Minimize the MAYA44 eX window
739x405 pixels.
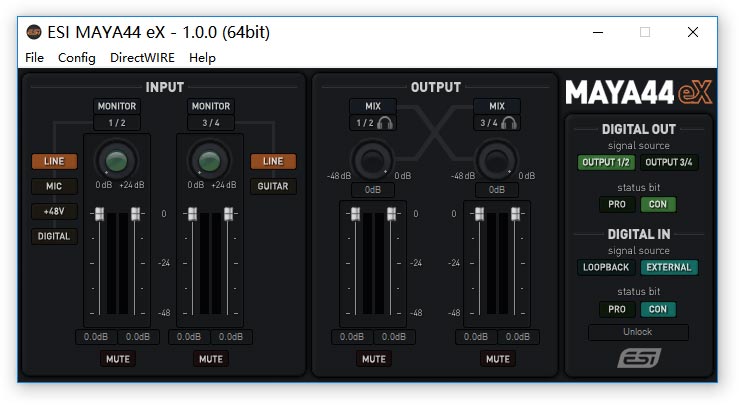click(598, 32)
